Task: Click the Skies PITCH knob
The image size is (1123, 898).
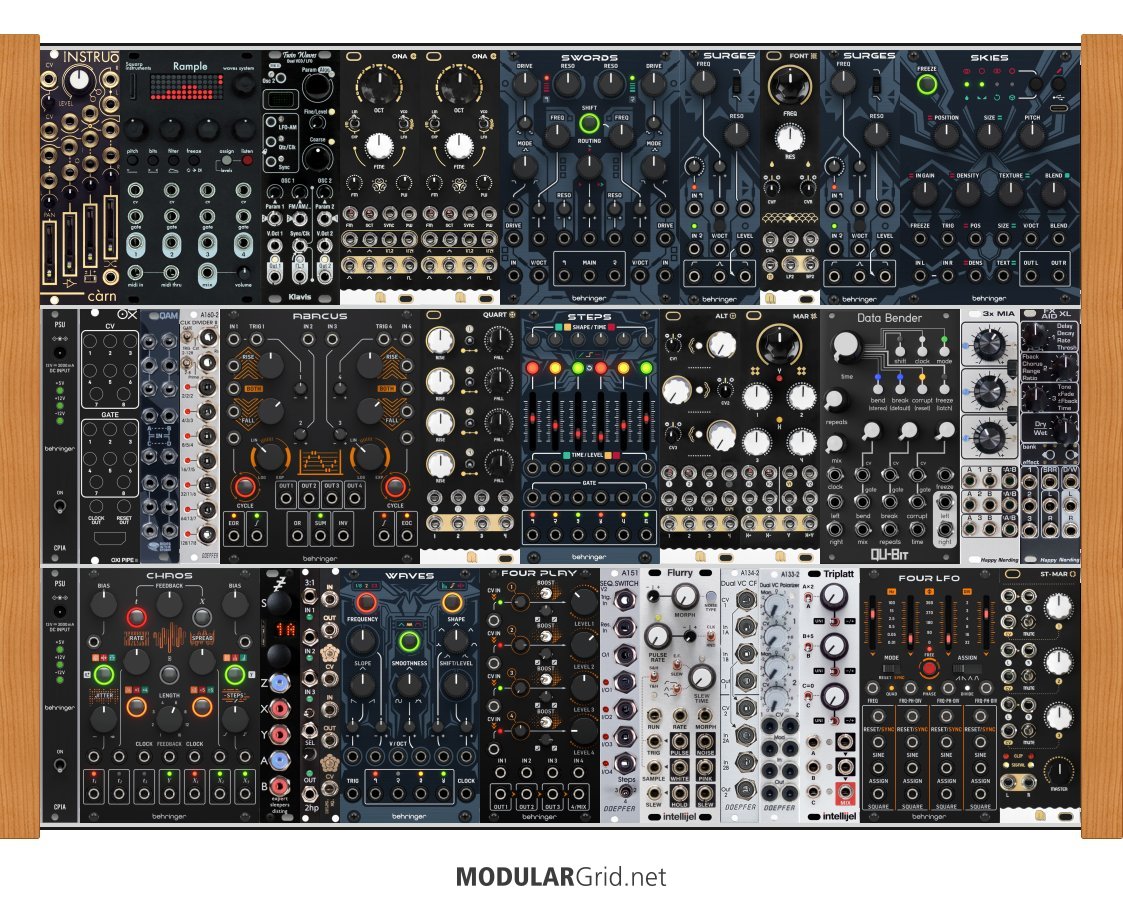Action: coord(1032,135)
